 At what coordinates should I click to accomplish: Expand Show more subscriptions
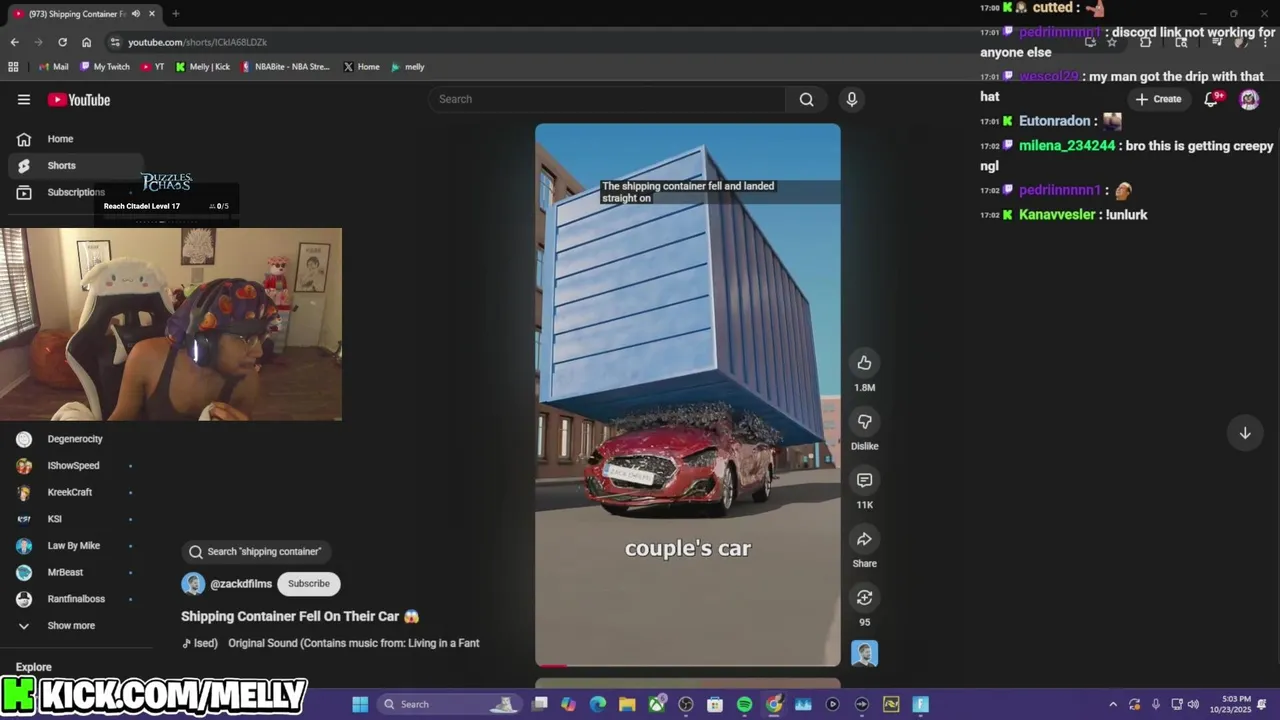pyautogui.click(x=76, y=626)
